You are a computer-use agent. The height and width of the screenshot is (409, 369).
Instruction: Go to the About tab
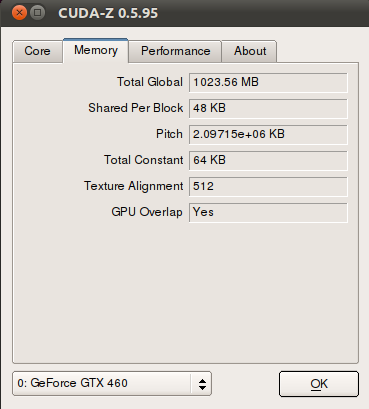coord(250,51)
